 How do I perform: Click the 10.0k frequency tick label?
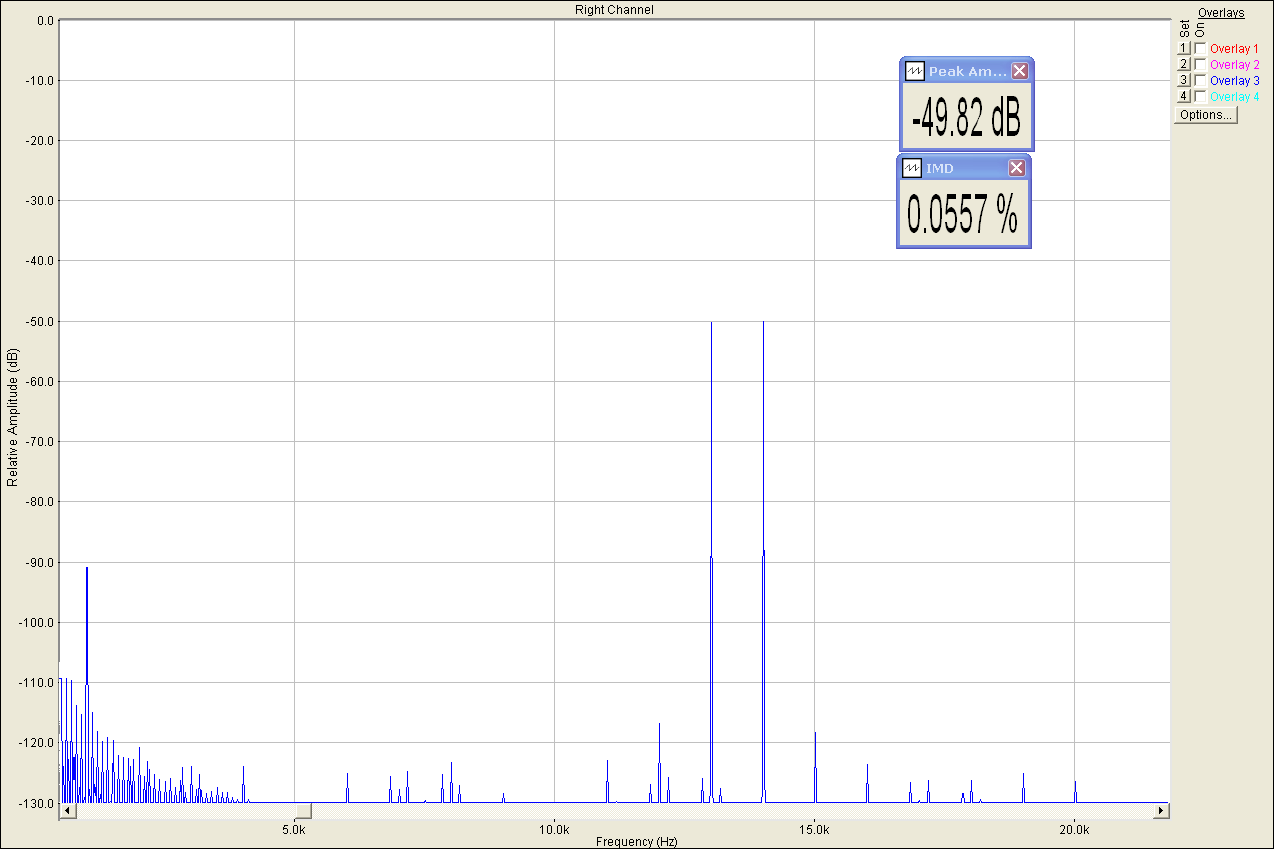[x=554, y=830]
